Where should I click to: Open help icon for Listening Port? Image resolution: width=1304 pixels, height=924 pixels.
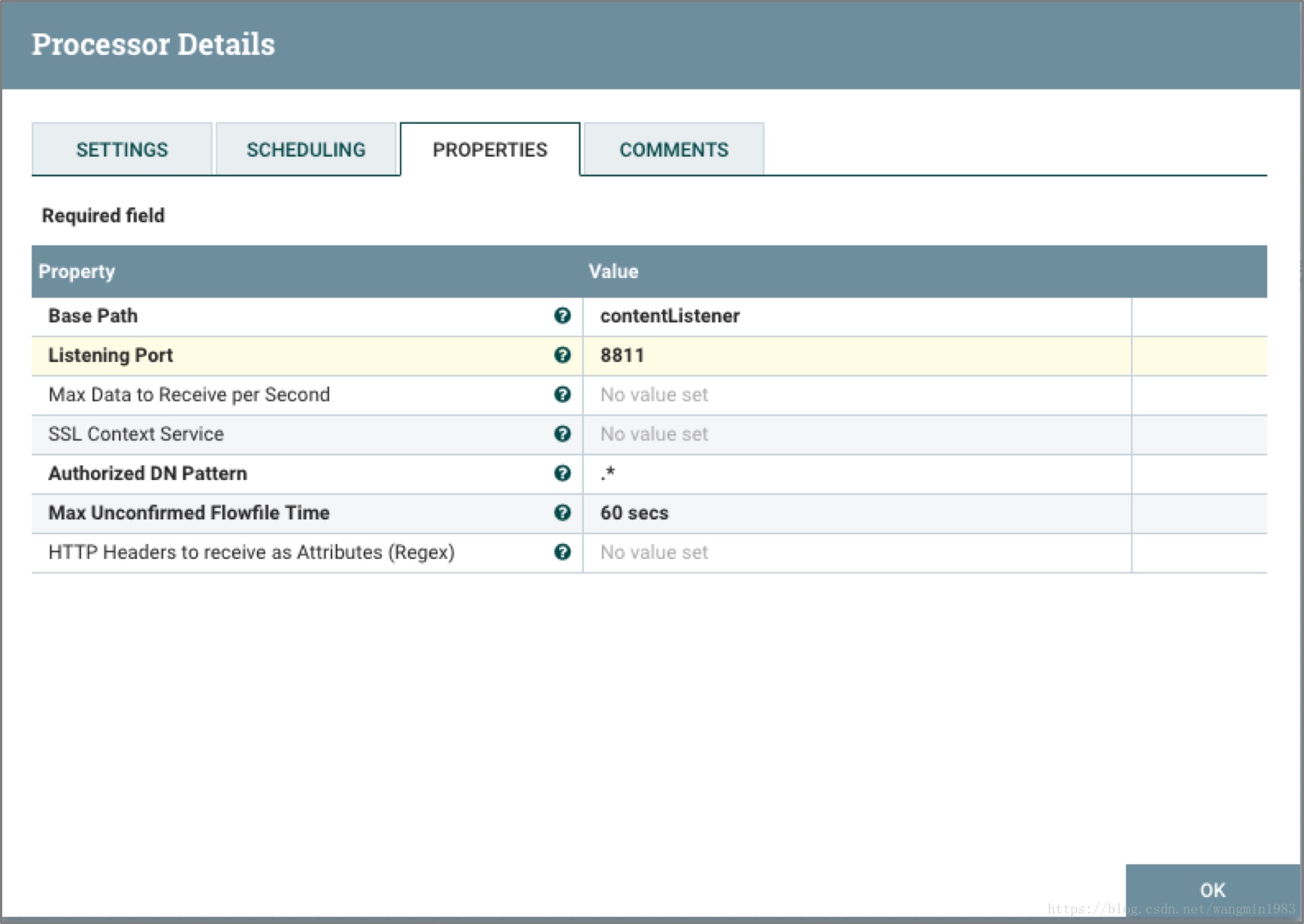tap(562, 355)
